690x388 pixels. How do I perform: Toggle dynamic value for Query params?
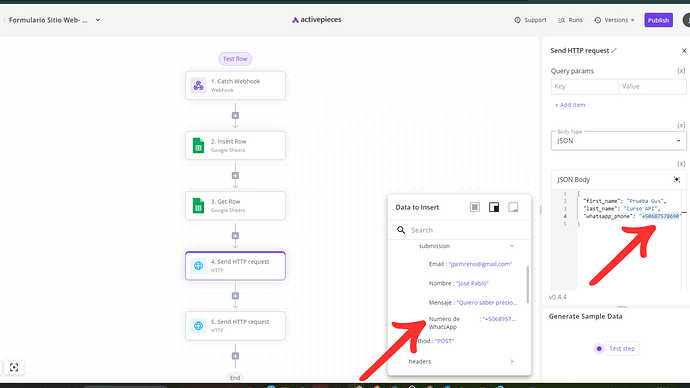[681, 71]
